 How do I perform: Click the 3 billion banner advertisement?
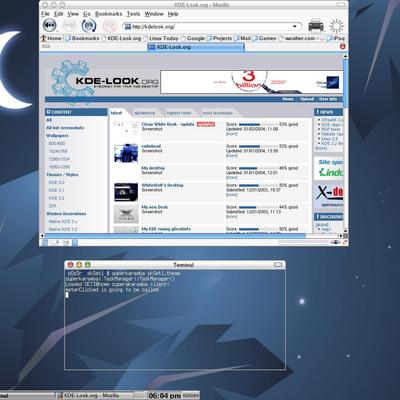(x=251, y=82)
